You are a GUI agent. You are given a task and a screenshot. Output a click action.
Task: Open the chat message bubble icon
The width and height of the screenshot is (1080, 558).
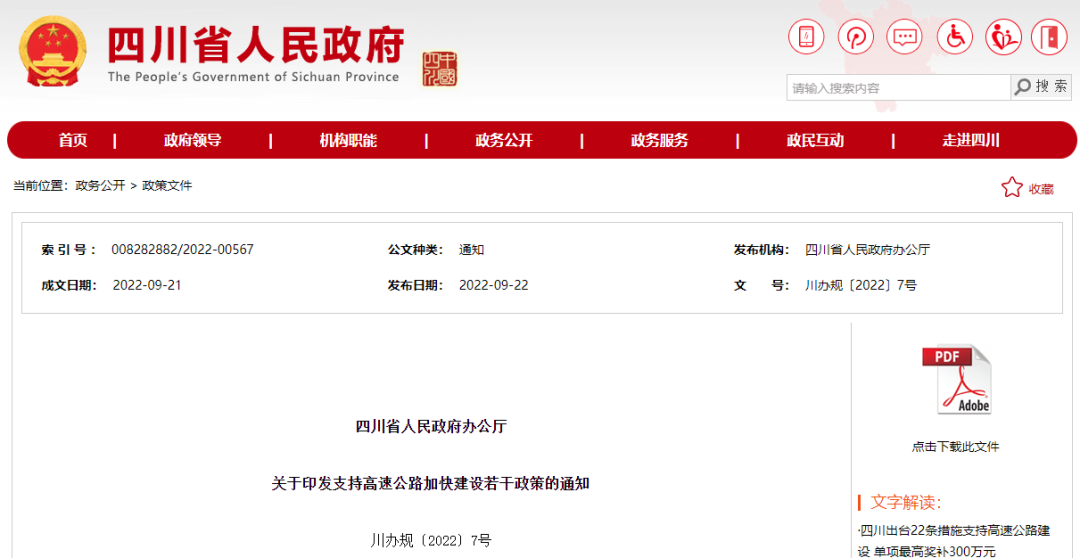point(904,36)
